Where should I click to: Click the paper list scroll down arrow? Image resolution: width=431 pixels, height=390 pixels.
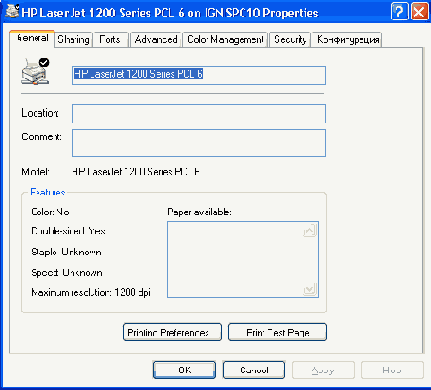click(310, 289)
